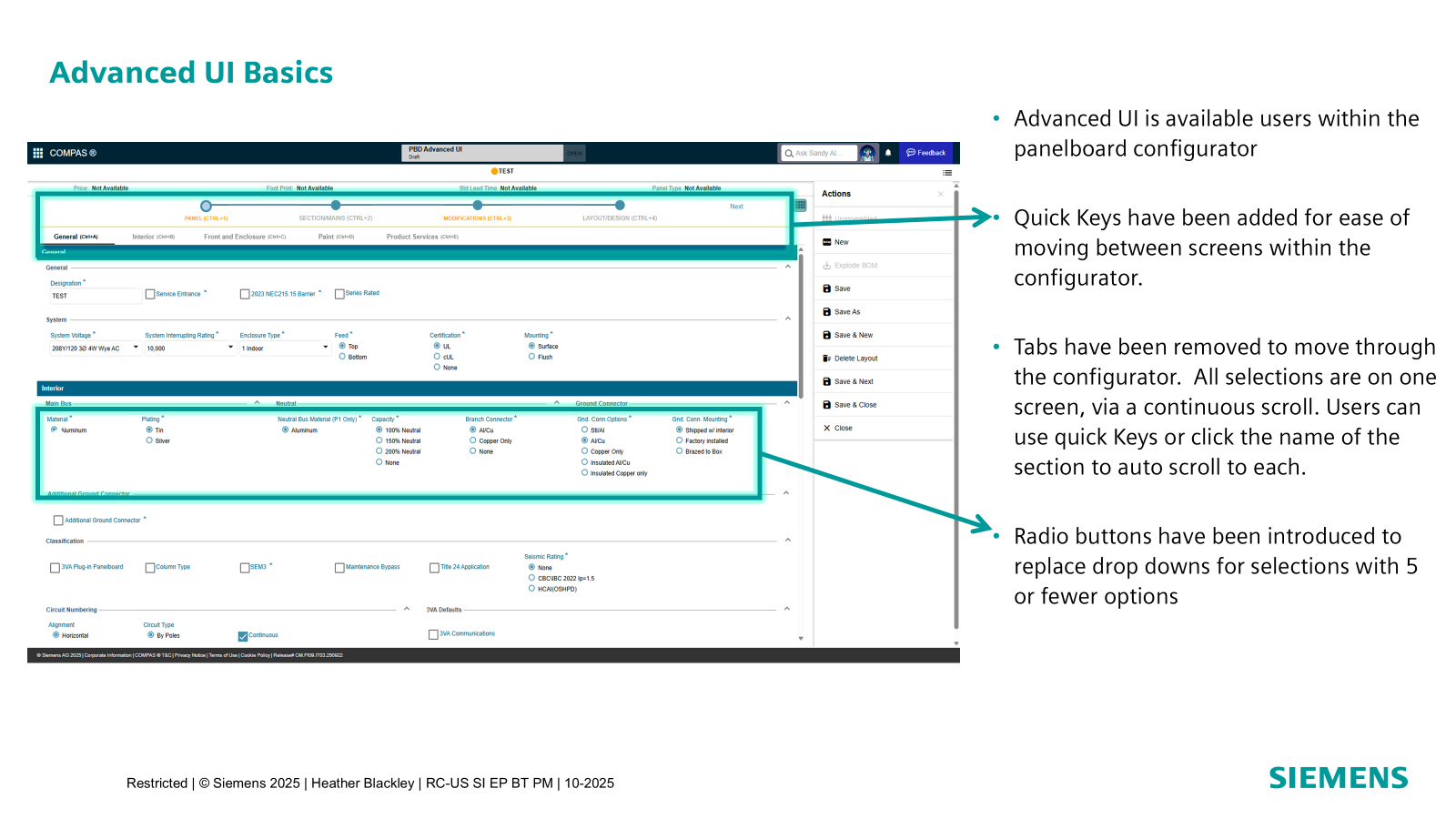This screenshot has width=1456, height=819.
Task: Select Insulated Copper only ground option
Action: 584,473
